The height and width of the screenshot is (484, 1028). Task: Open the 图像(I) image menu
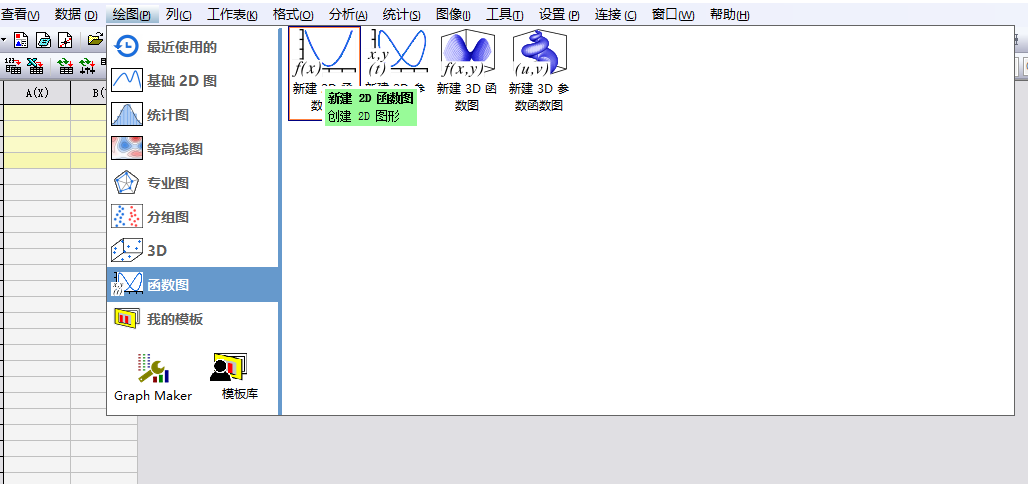click(454, 14)
